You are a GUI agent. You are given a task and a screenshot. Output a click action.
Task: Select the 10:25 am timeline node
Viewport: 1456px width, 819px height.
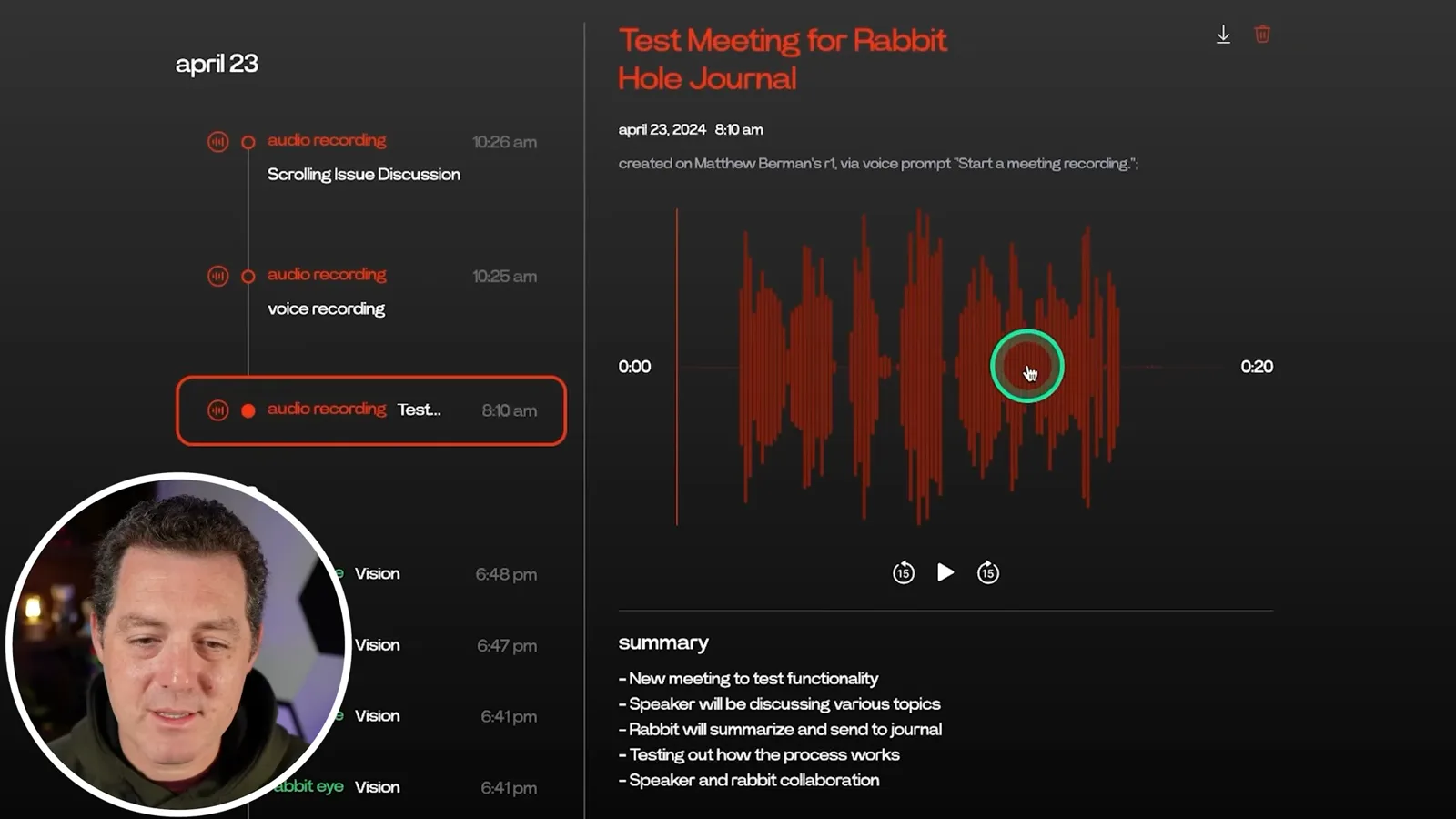click(248, 276)
